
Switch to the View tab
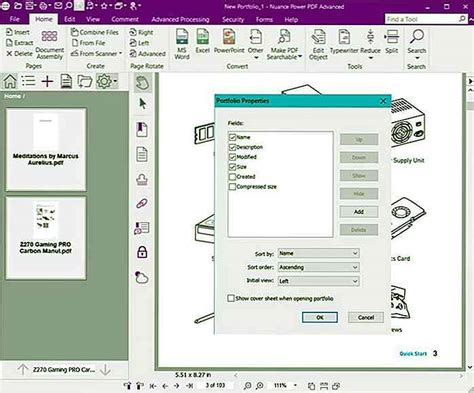click(x=93, y=19)
